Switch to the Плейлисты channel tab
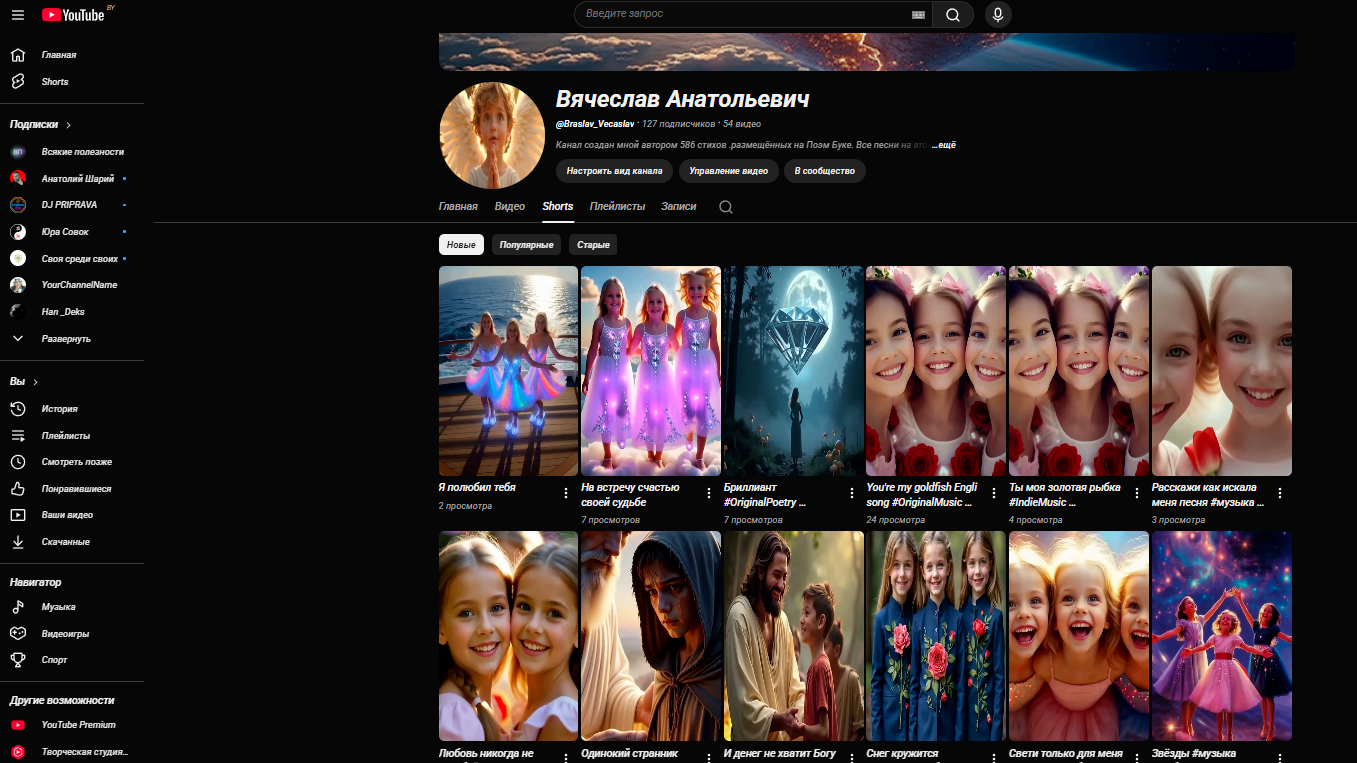 pos(617,207)
